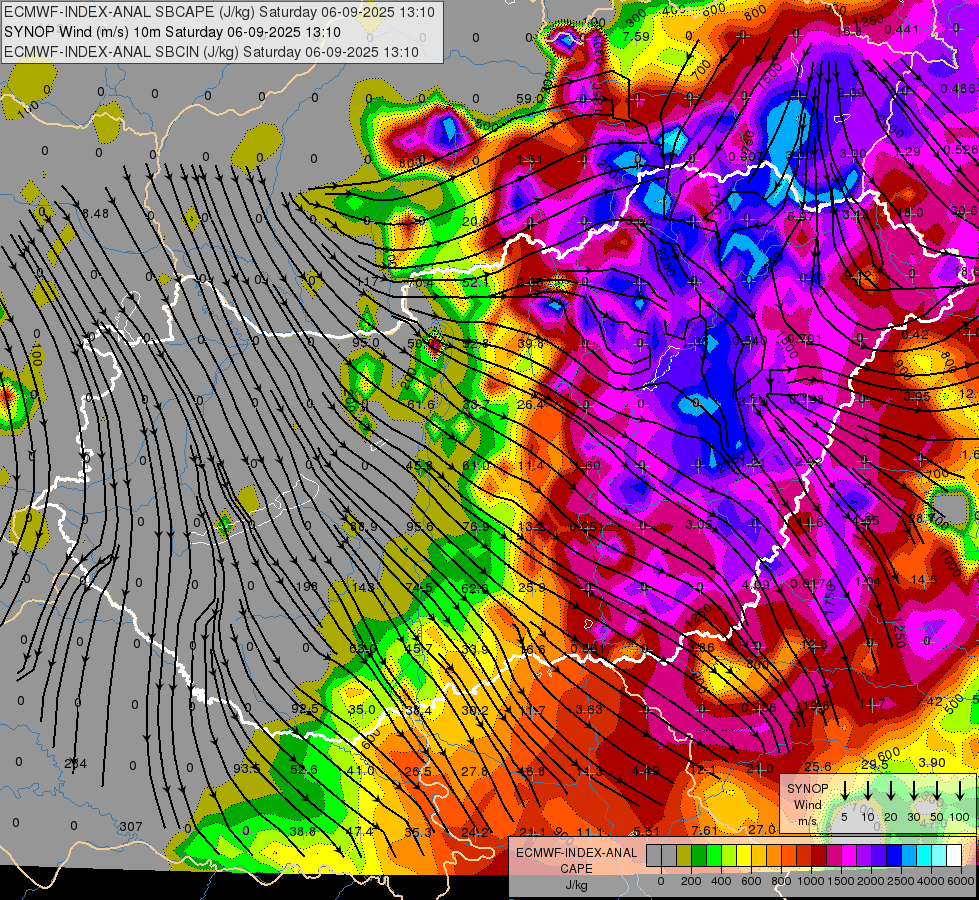979x900 pixels.
Task: Click the 50 m/s wind arrow in the legend
Action: coord(937,791)
